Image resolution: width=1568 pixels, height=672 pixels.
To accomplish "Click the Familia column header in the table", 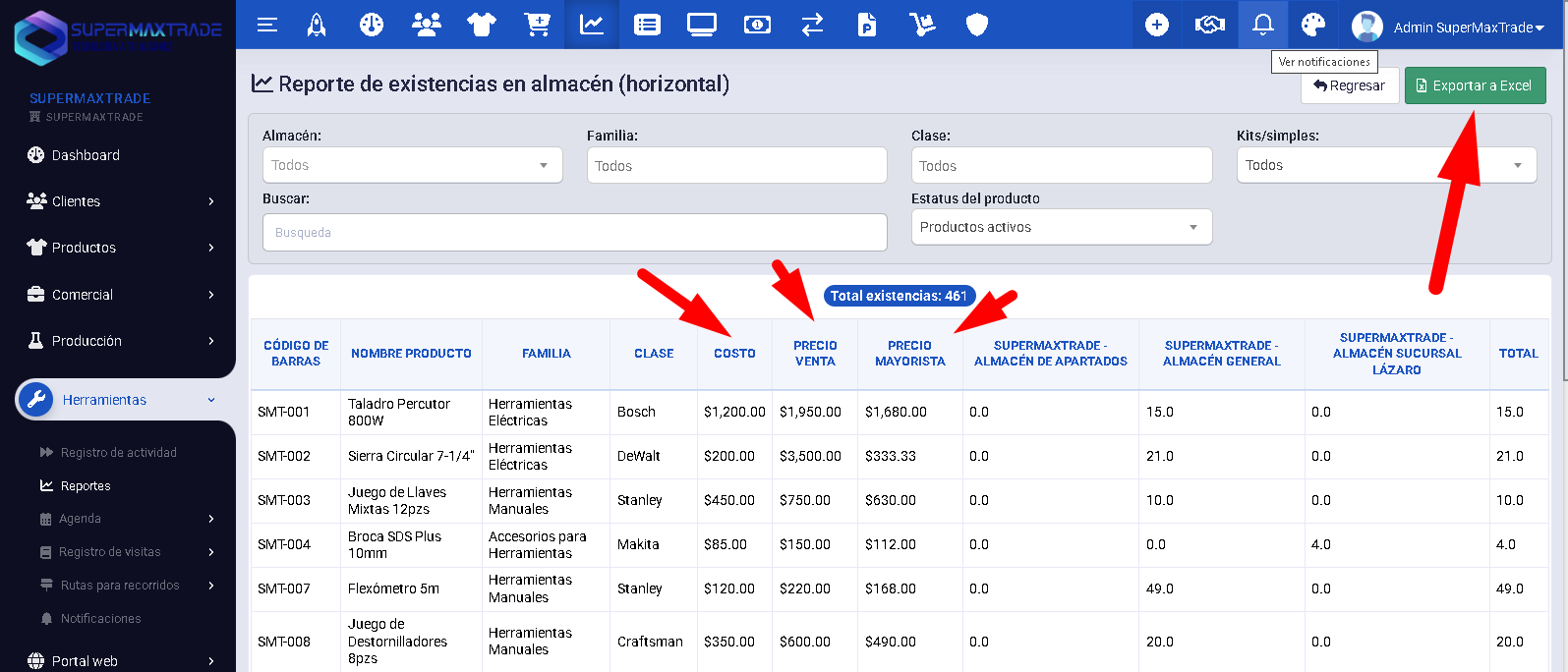I will [x=547, y=354].
